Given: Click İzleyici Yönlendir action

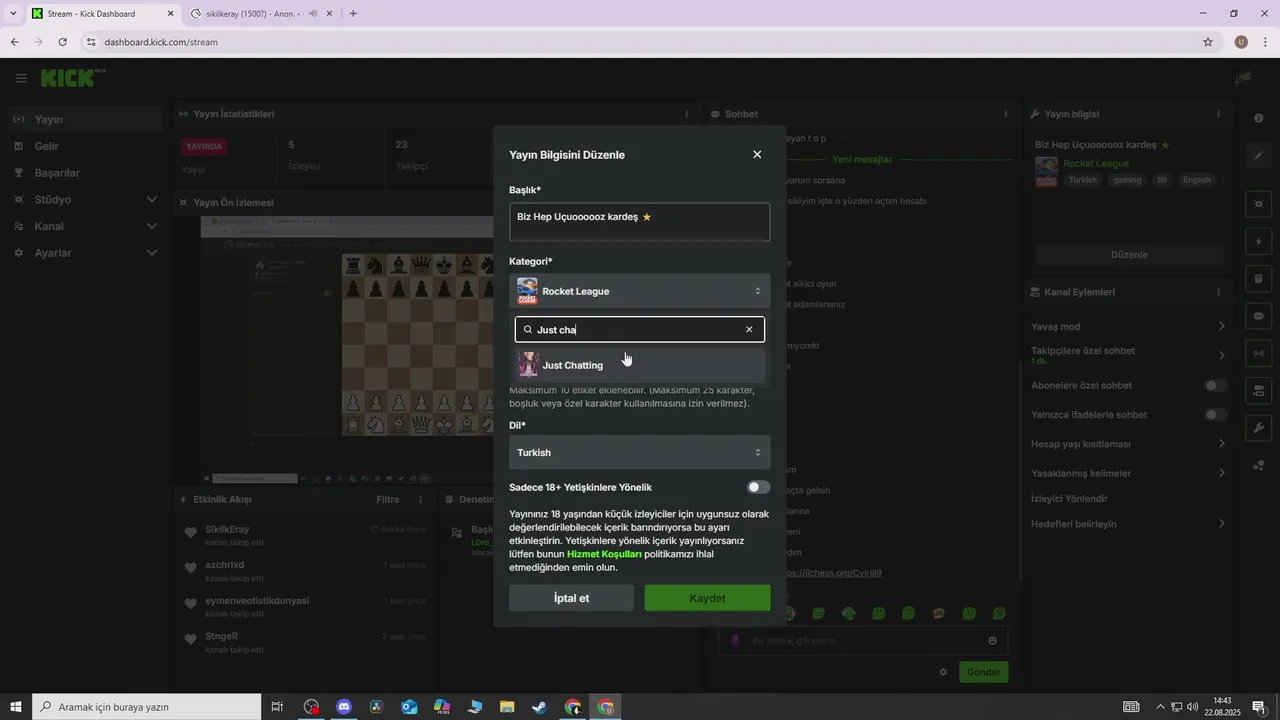Looking at the screenshot, I should point(1069,498).
